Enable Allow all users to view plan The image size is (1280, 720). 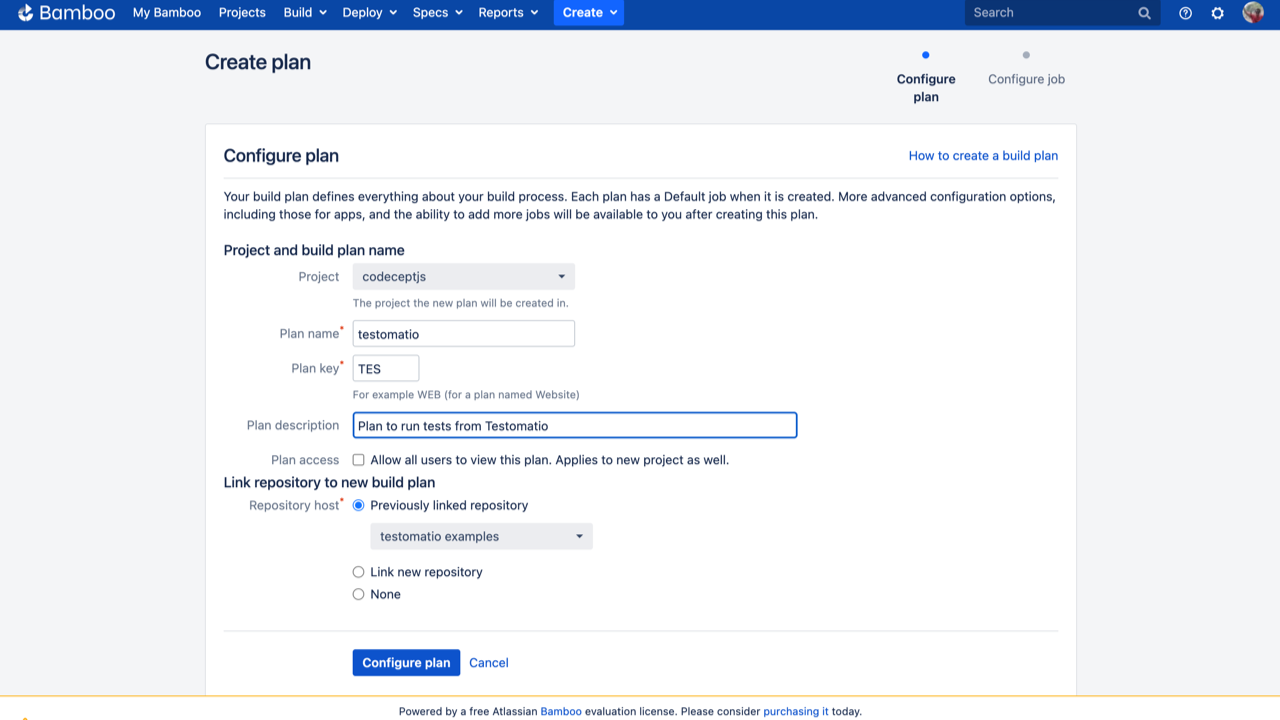(x=358, y=460)
